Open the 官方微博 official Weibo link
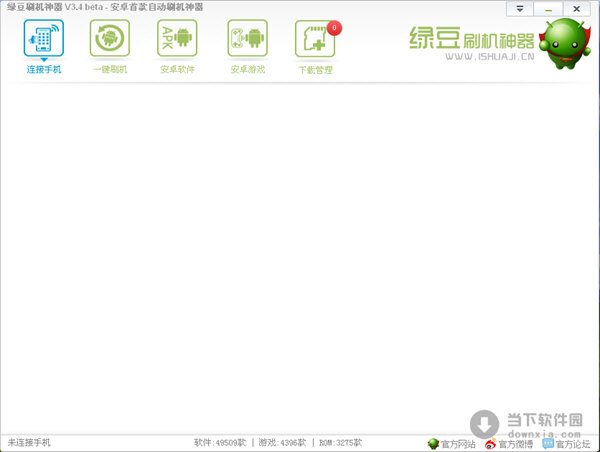This screenshot has width=600, height=452. click(515, 444)
